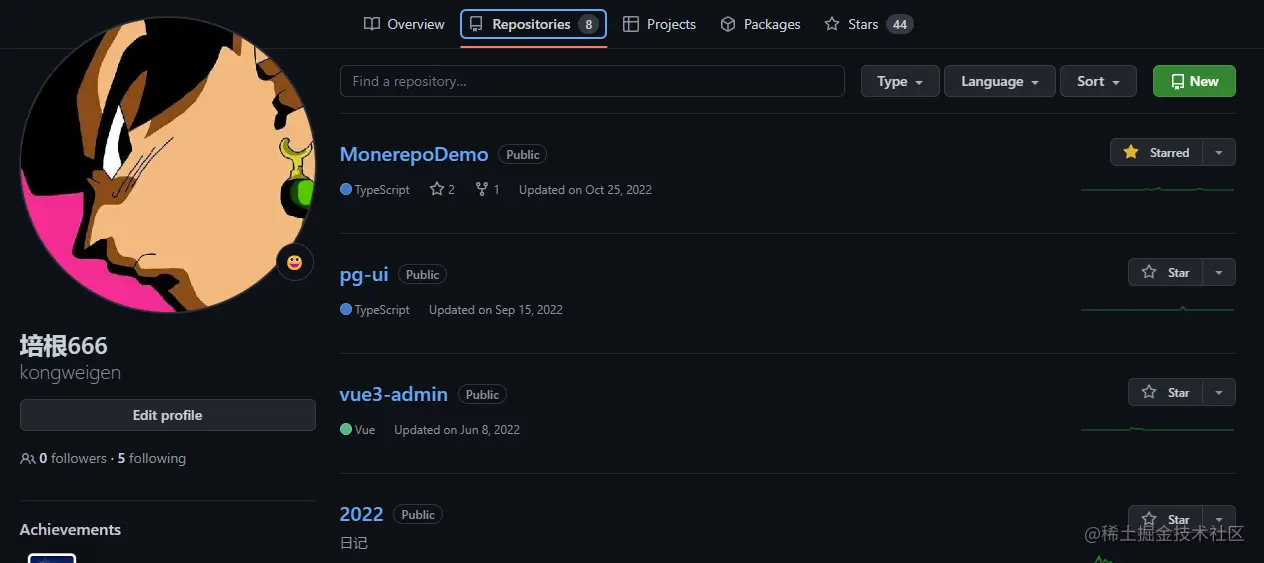
Task: Open star list dropdown for pg-ui
Action: pos(1219,272)
